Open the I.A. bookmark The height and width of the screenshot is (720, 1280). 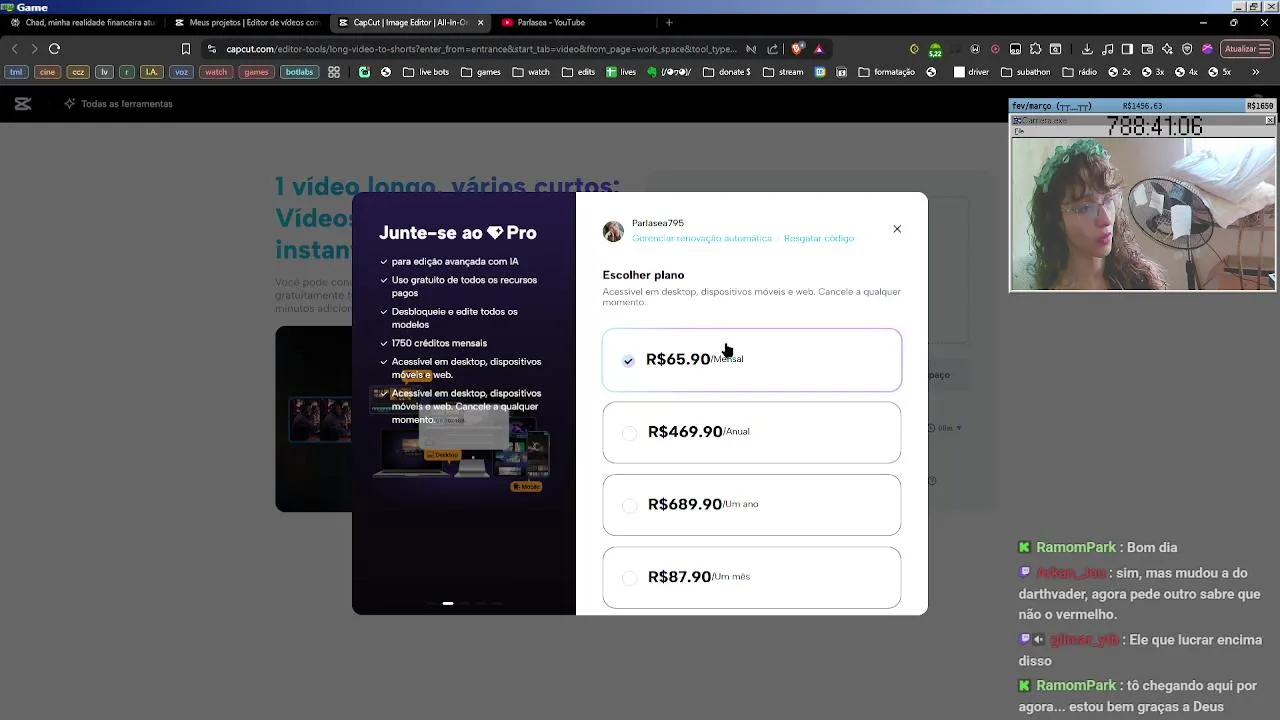coord(151,72)
